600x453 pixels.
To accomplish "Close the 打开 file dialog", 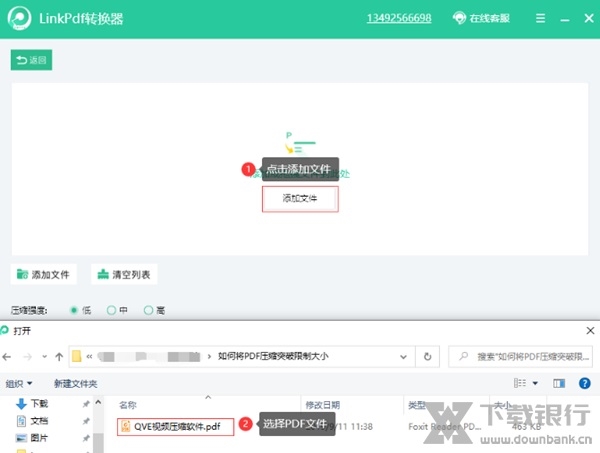I will click(x=590, y=330).
